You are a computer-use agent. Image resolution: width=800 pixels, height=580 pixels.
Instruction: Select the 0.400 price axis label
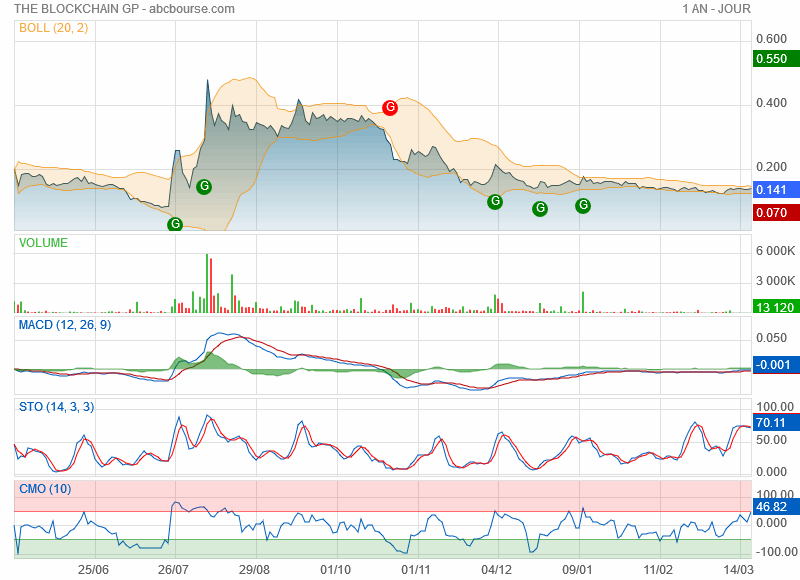tap(771, 103)
